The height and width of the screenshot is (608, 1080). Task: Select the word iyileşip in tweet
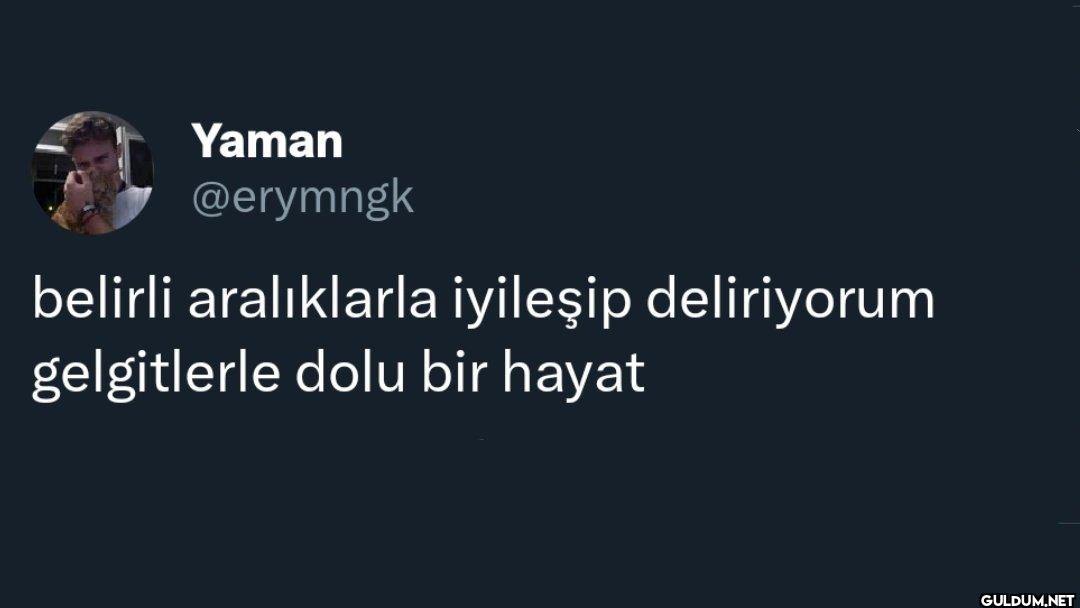(541, 302)
